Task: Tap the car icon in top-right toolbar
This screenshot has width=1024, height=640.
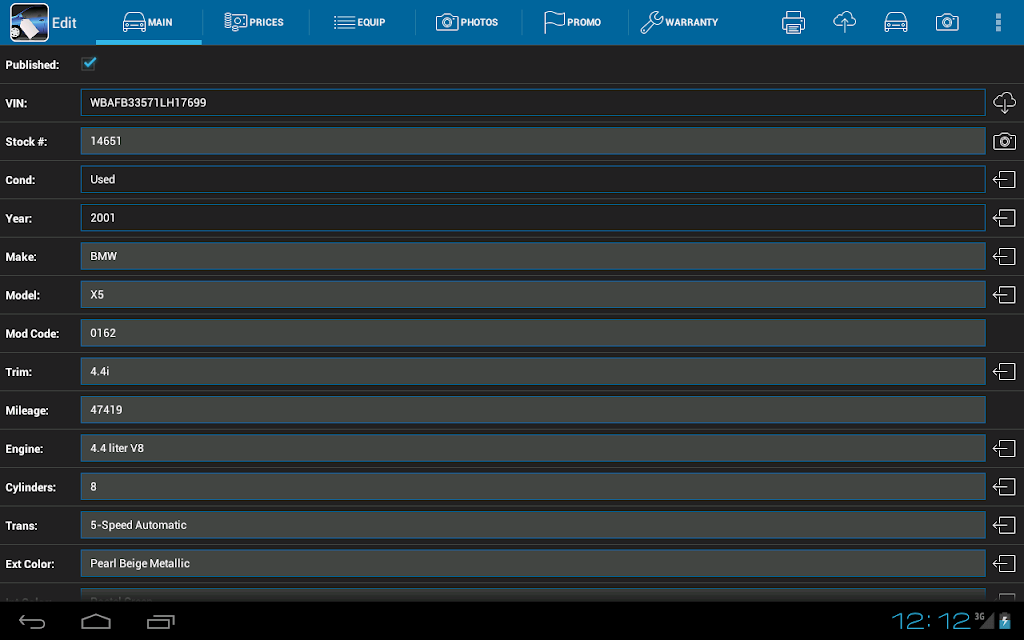Action: 895,22
